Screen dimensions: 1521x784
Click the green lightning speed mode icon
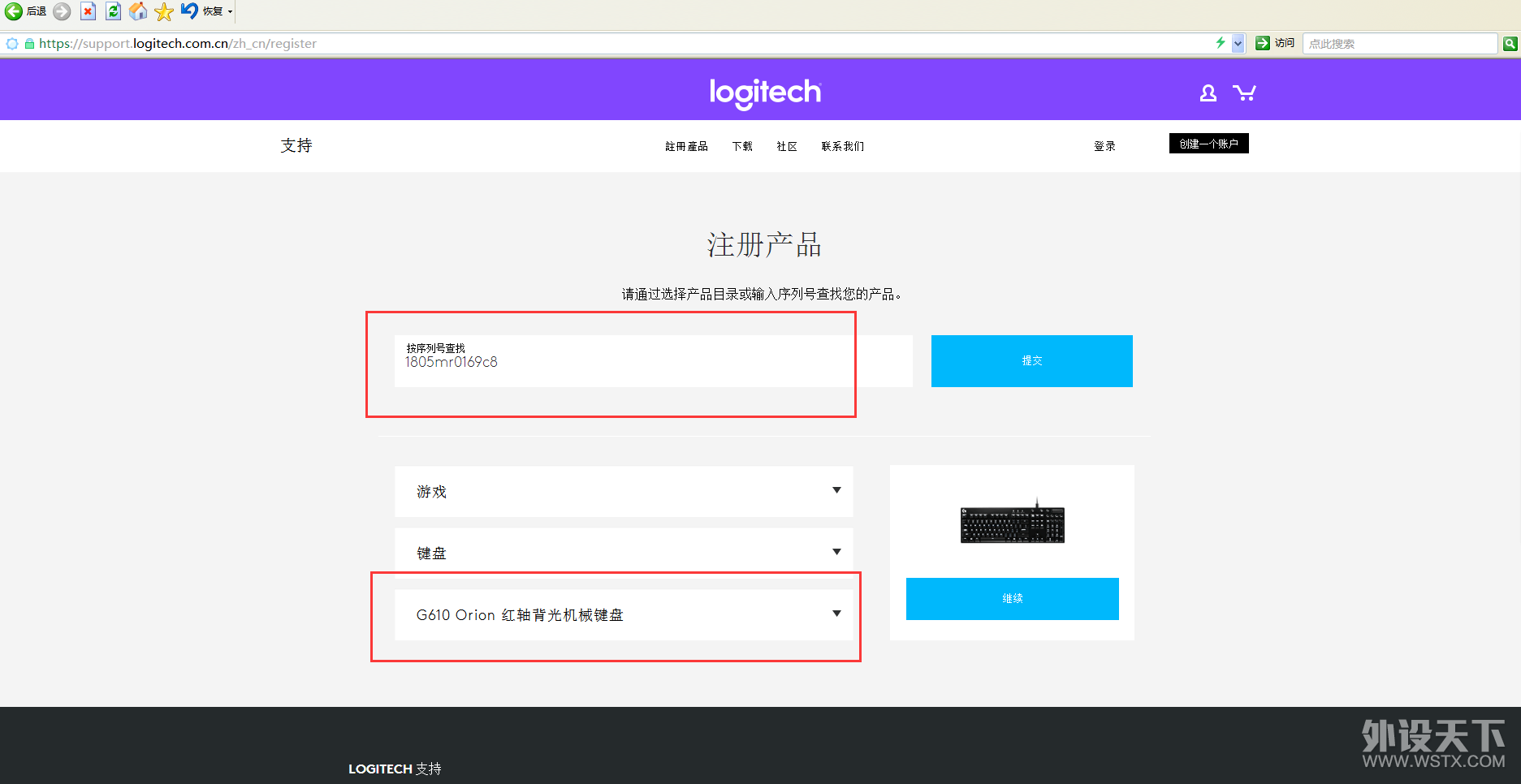pos(1221,43)
